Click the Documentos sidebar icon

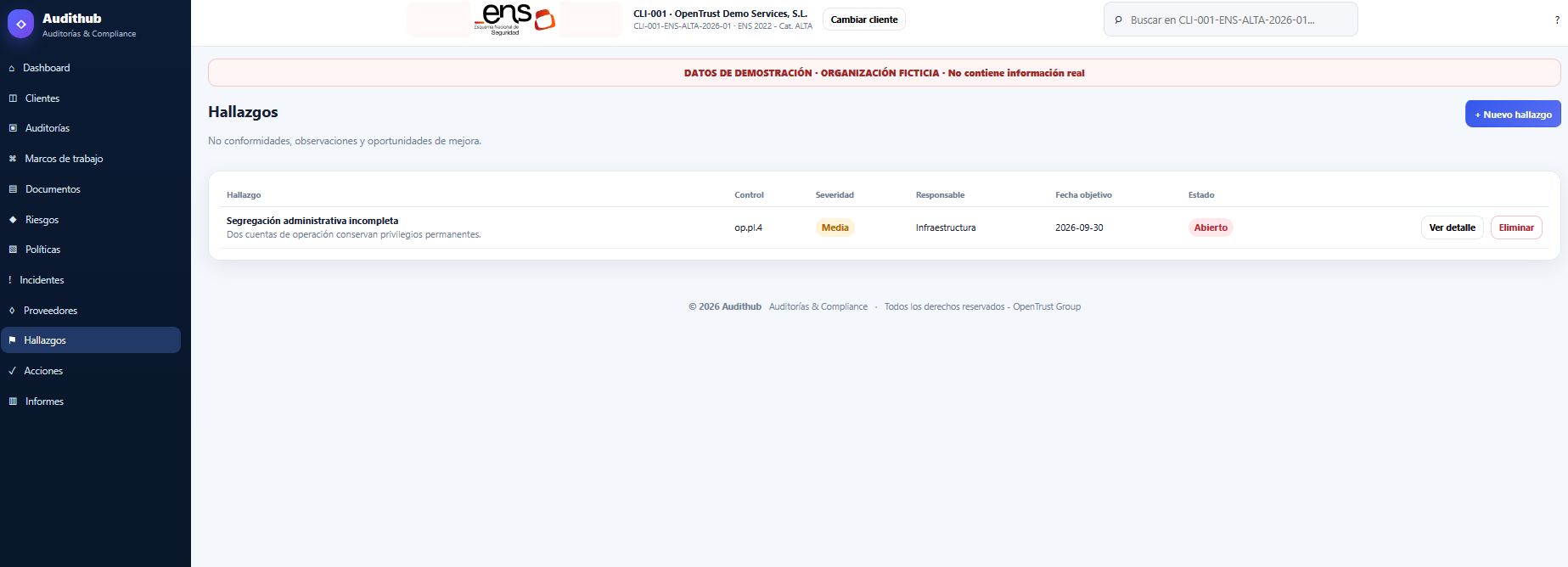[13, 189]
